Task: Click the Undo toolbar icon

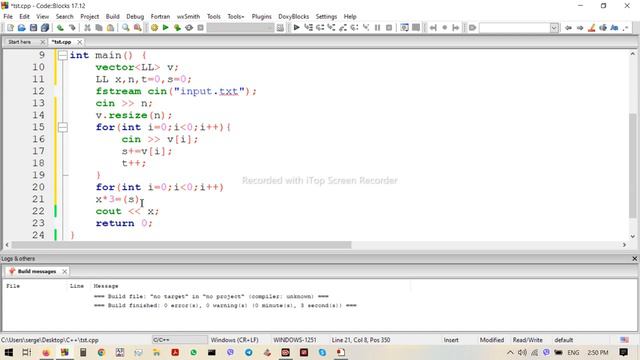Action: [x=60, y=28]
